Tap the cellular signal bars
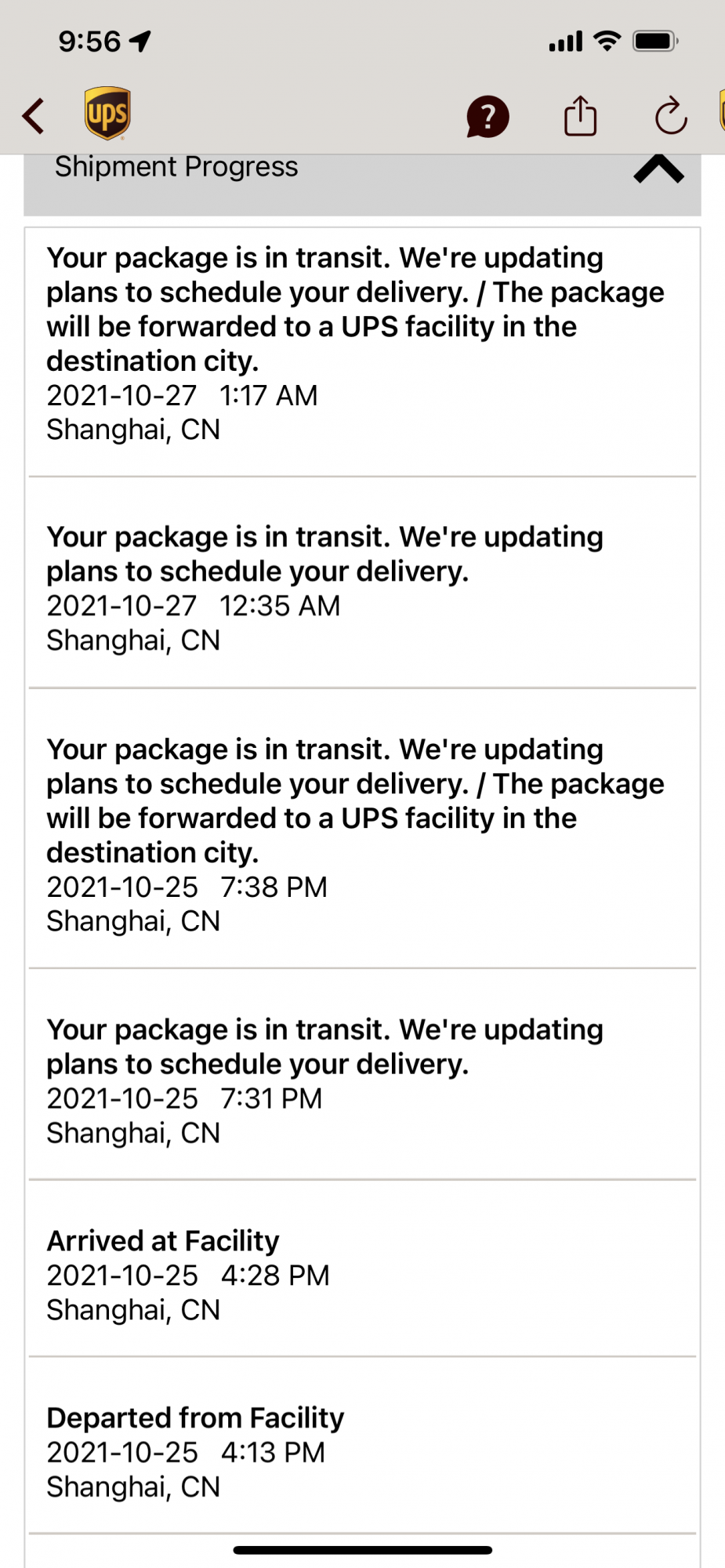Screen dimensions: 725x1568 point(566,42)
